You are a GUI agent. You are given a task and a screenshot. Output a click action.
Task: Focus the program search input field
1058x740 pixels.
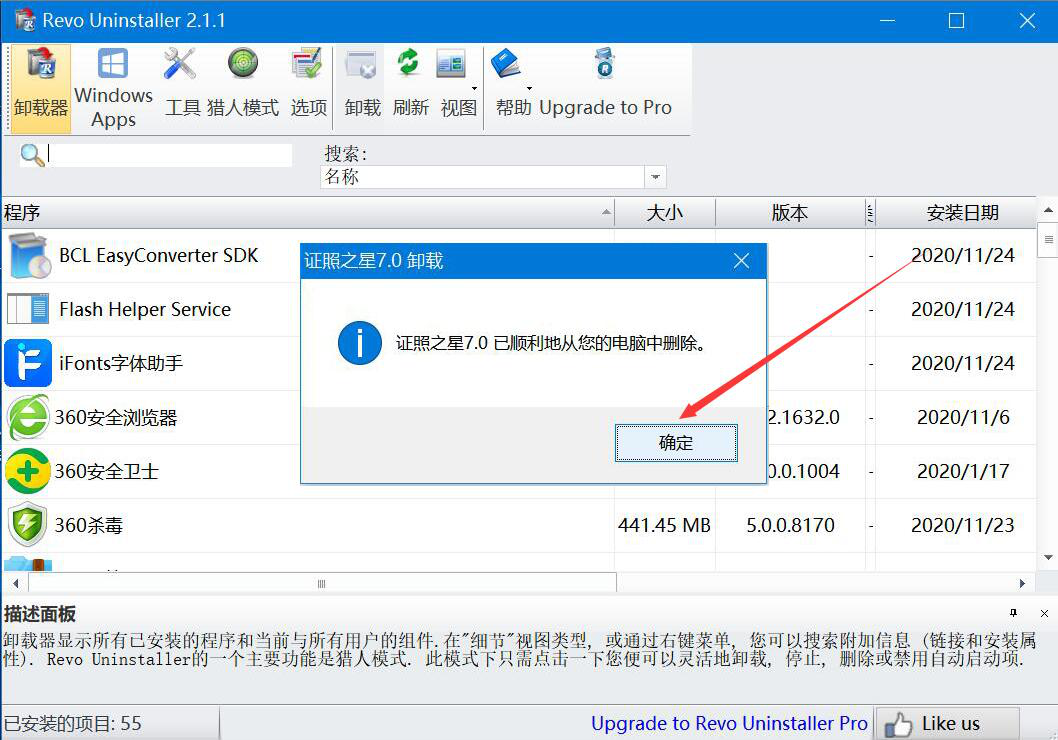tap(169, 155)
